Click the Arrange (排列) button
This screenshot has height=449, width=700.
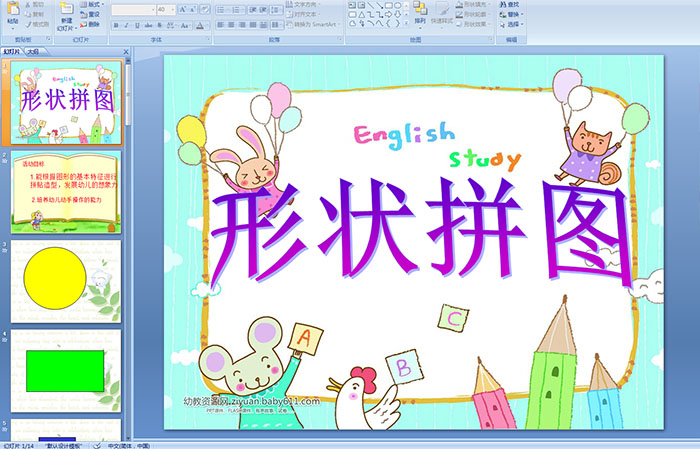420,14
